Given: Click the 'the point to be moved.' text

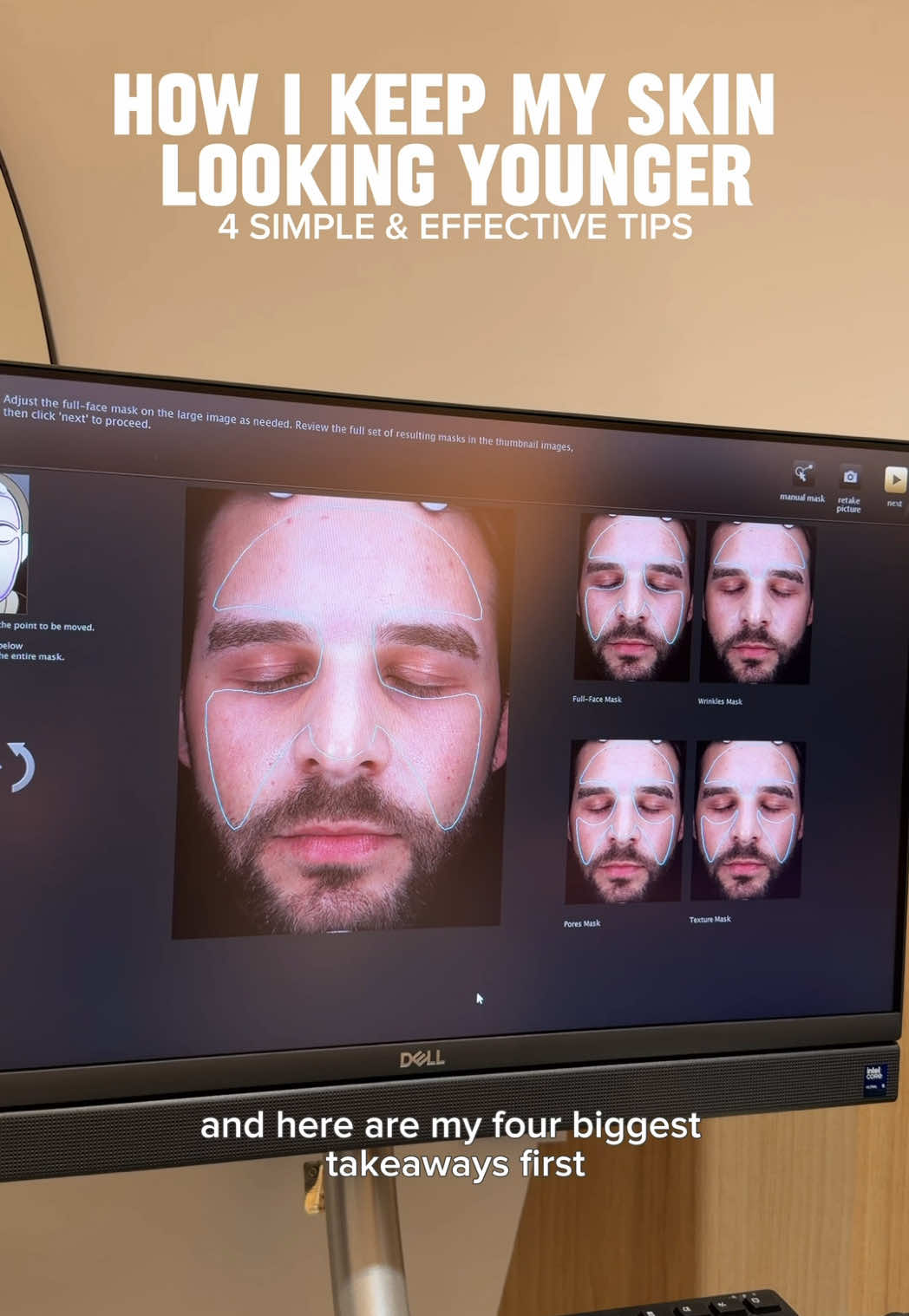Looking at the screenshot, I should pos(47,626).
